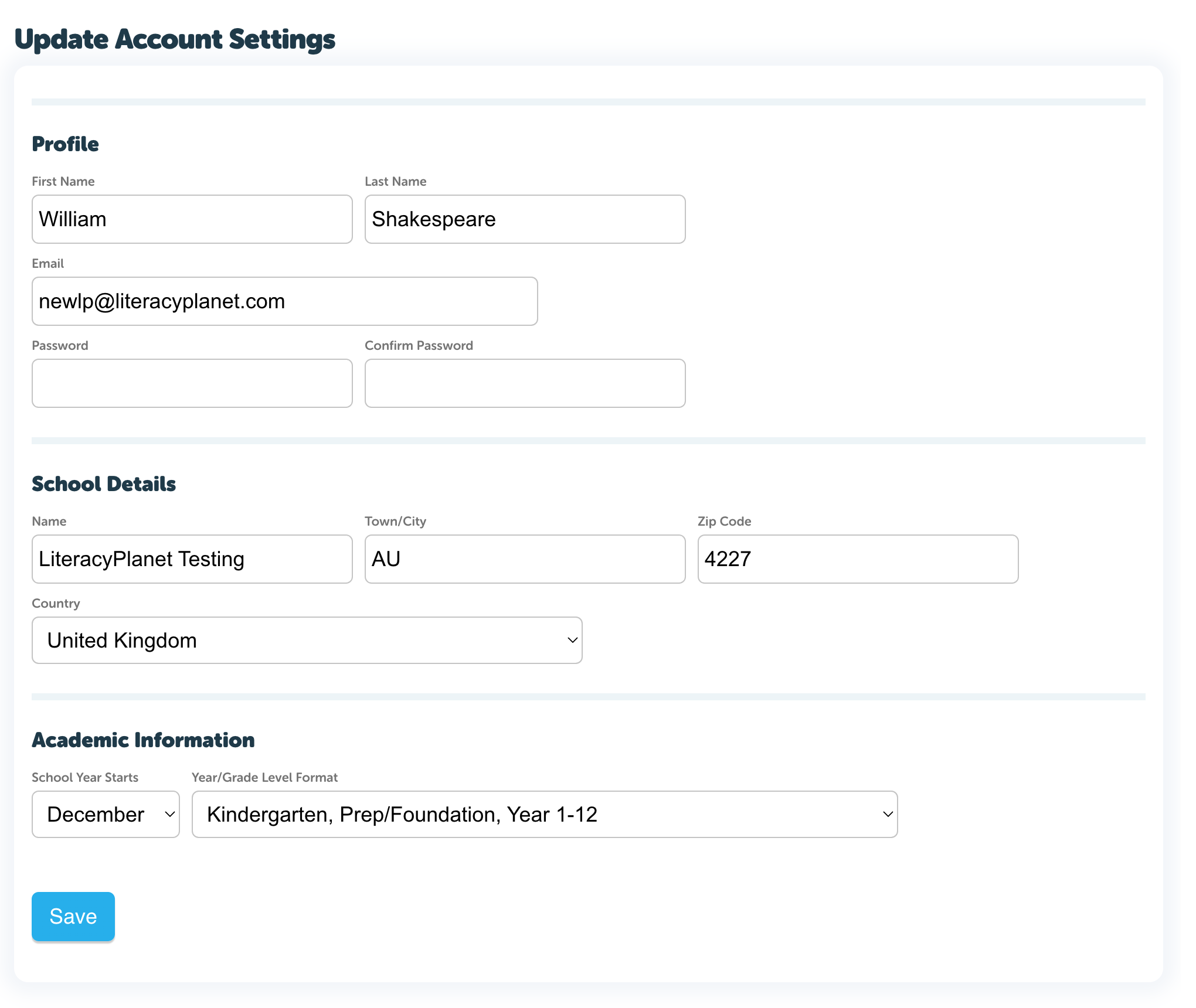Image resolution: width=1196 pixels, height=1008 pixels.
Task: Click the Last Name field with Shakespeare
Action: click(x=525, y=219)
